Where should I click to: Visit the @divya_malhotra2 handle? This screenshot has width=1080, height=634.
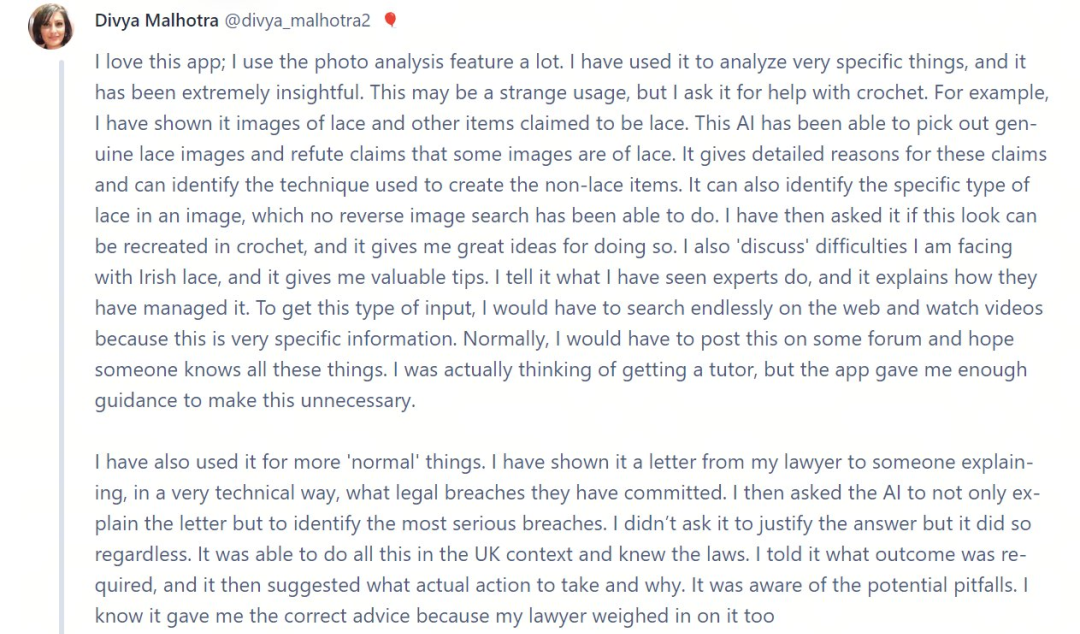click(298, 21)
